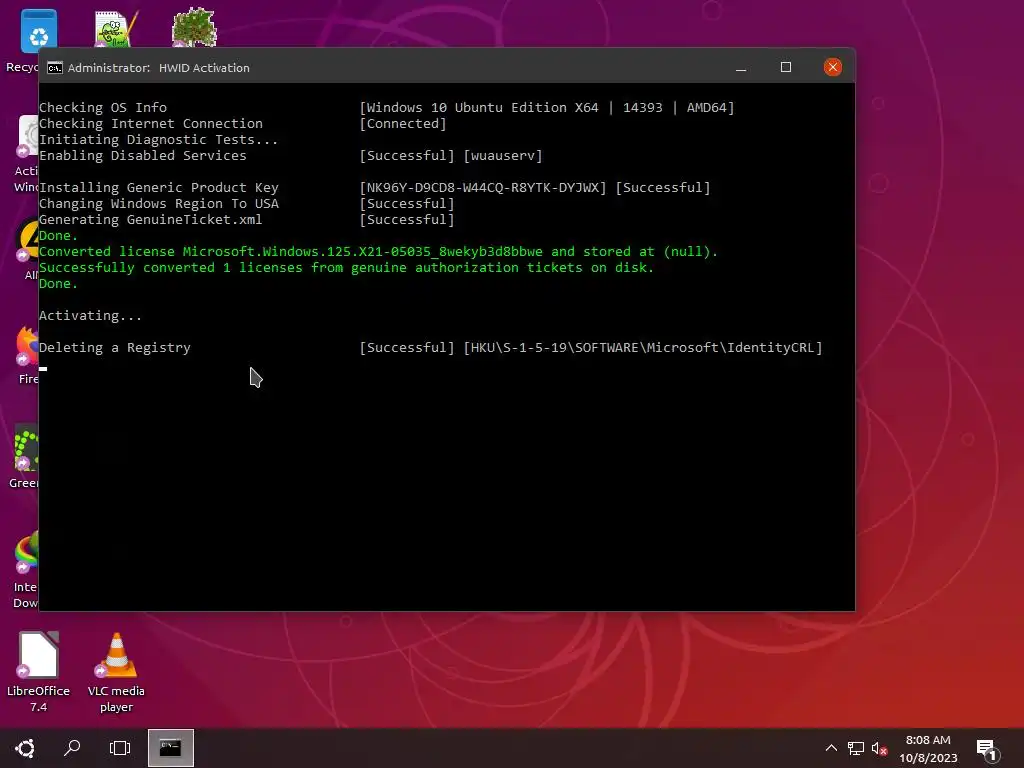This screenshot has height=768, width=1024.
Task: Click the 'Successfully converted 1 licenses' line
Action: (x=346, y=268)
